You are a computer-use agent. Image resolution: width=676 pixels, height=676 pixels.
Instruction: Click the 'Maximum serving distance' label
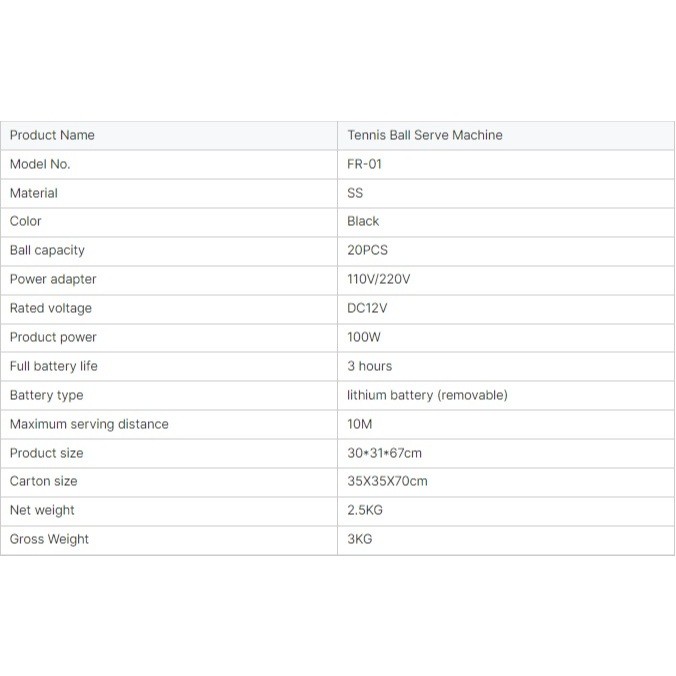(89, 424)
